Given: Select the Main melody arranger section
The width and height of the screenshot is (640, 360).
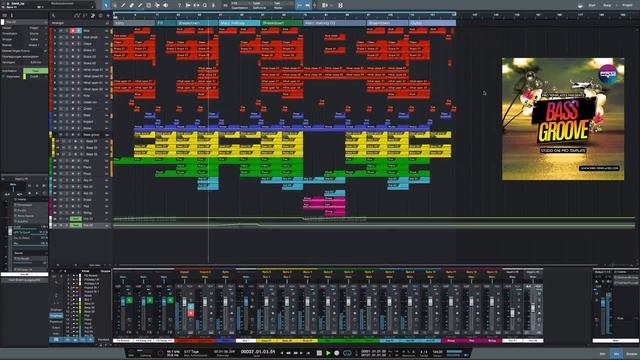Looking at the screenshot, I should click(x=239, y=23).
